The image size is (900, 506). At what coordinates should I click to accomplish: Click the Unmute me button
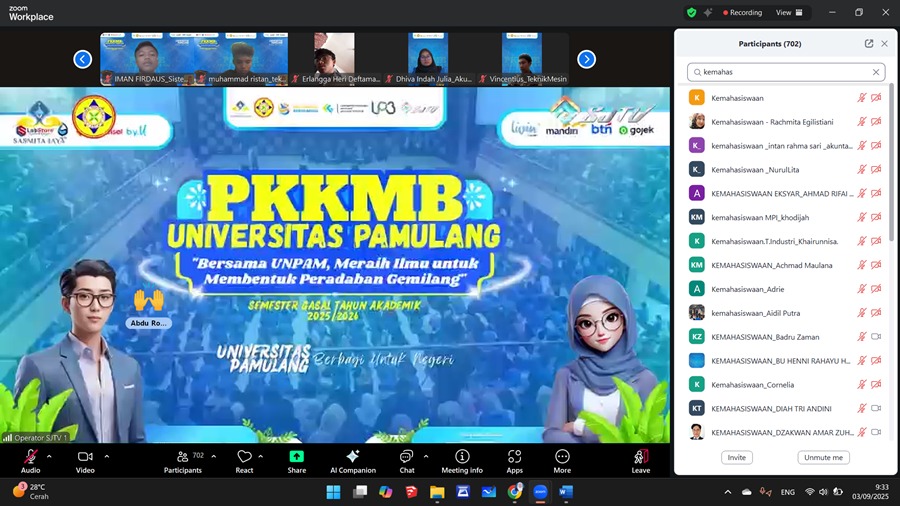(x=823, y=457)
